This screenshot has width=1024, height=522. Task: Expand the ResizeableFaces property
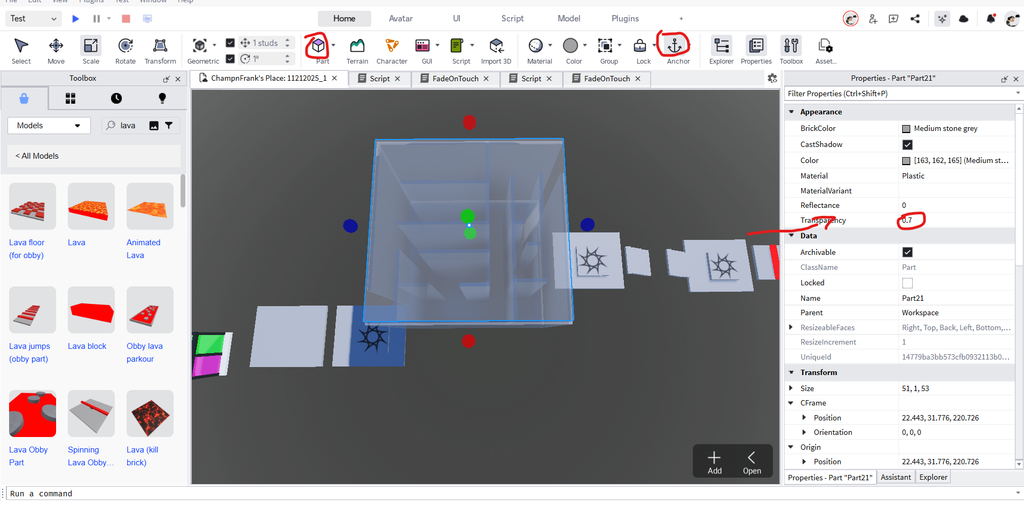(x=792, y=327)
